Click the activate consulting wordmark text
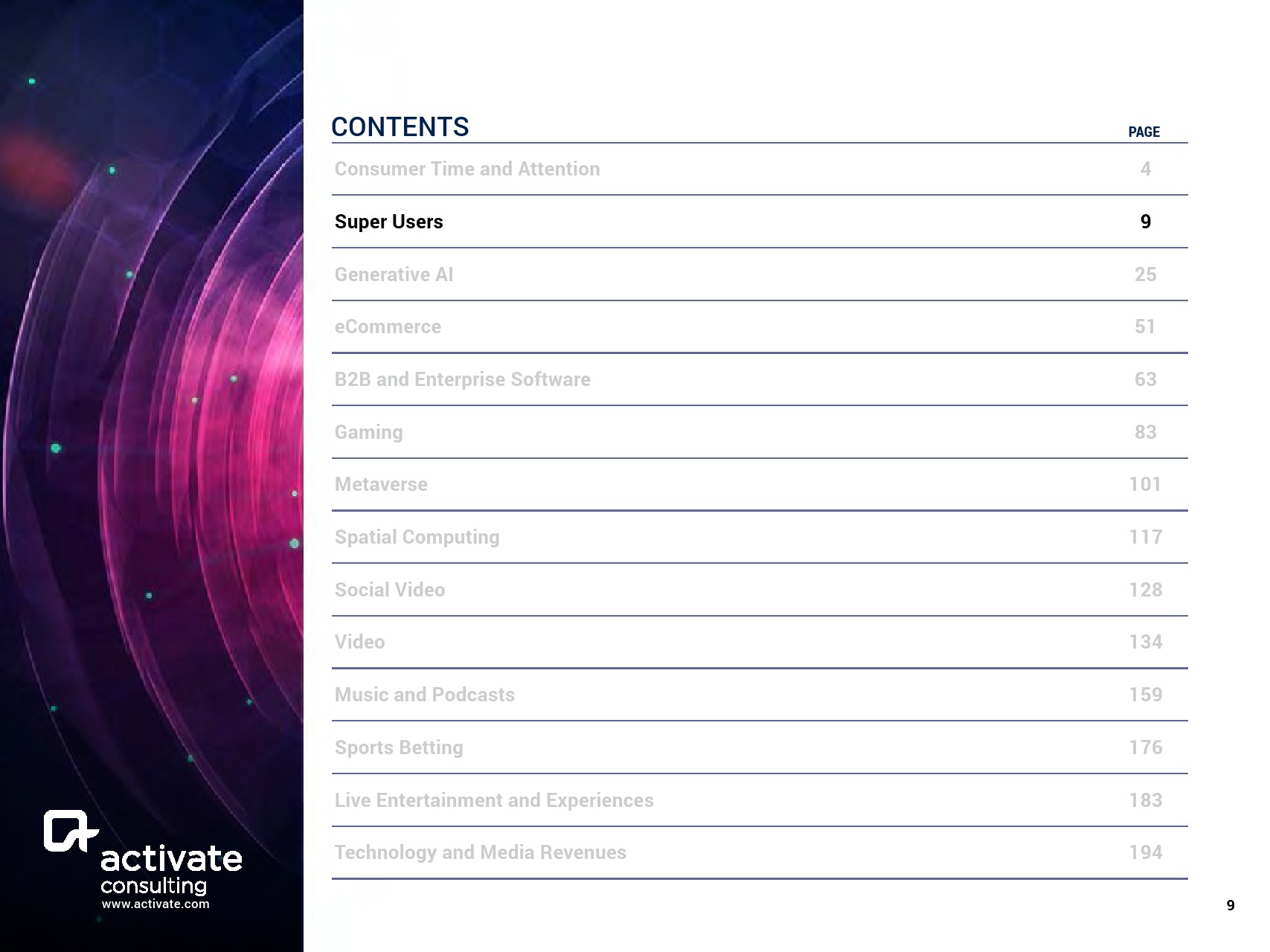Image resolution: width=1270 pixels, height=952 pixels. click(x=171, y=868)
